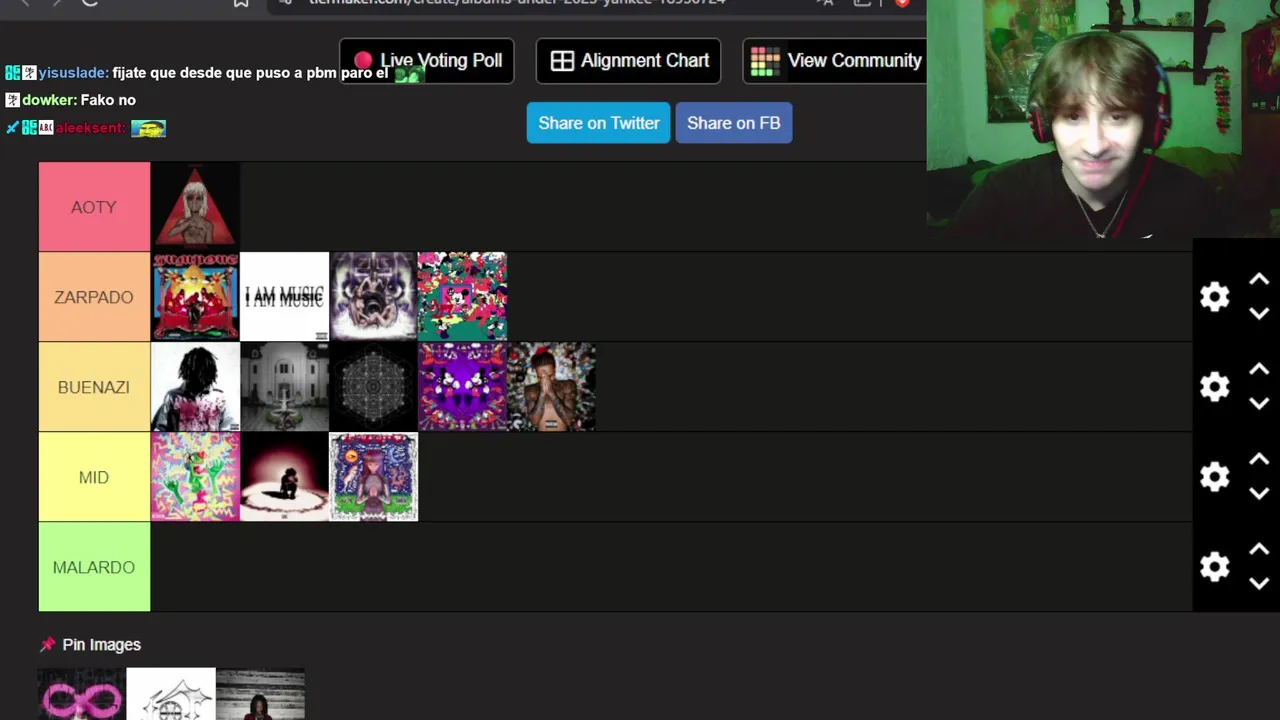1280x720 pixels.
Task: Click the BUENAZI tier label
Action: 94,387
